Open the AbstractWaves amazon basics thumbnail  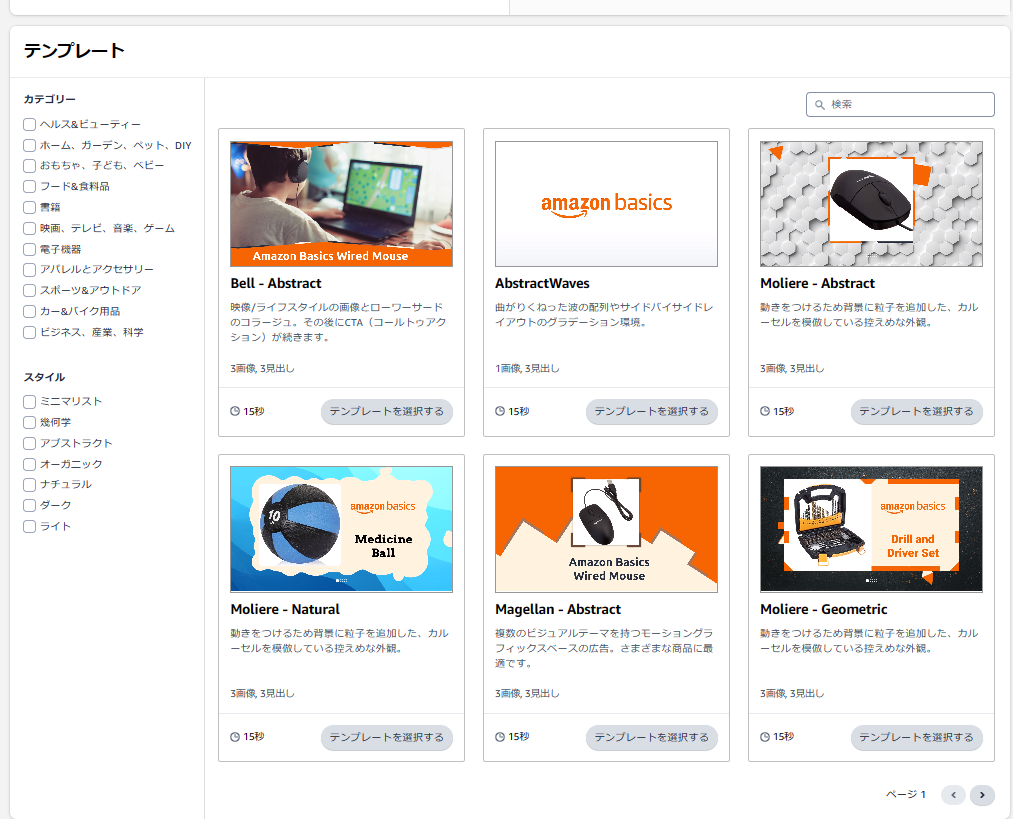tap(606, 204)
